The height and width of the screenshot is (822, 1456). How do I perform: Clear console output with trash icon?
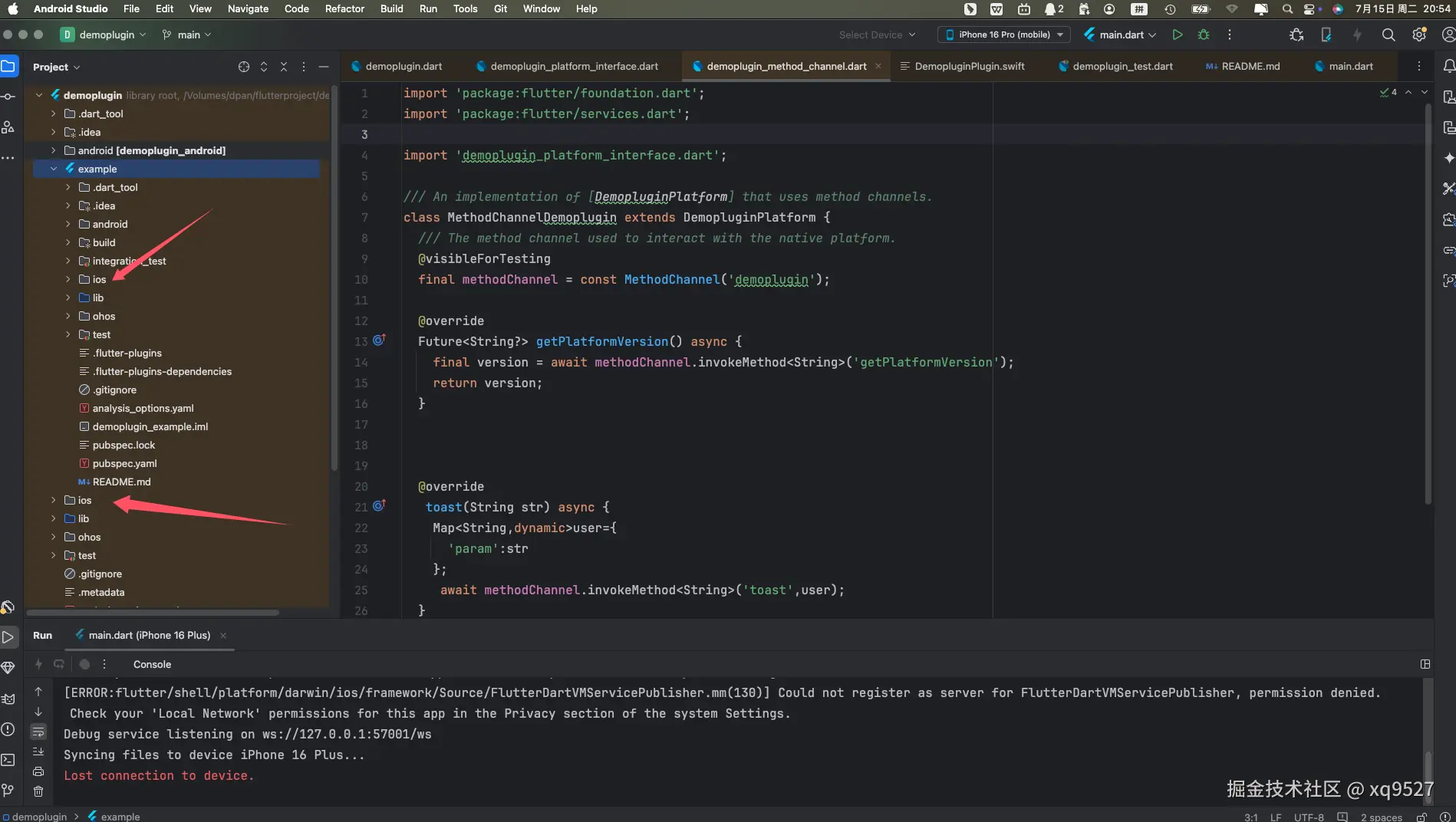point(38,791)
